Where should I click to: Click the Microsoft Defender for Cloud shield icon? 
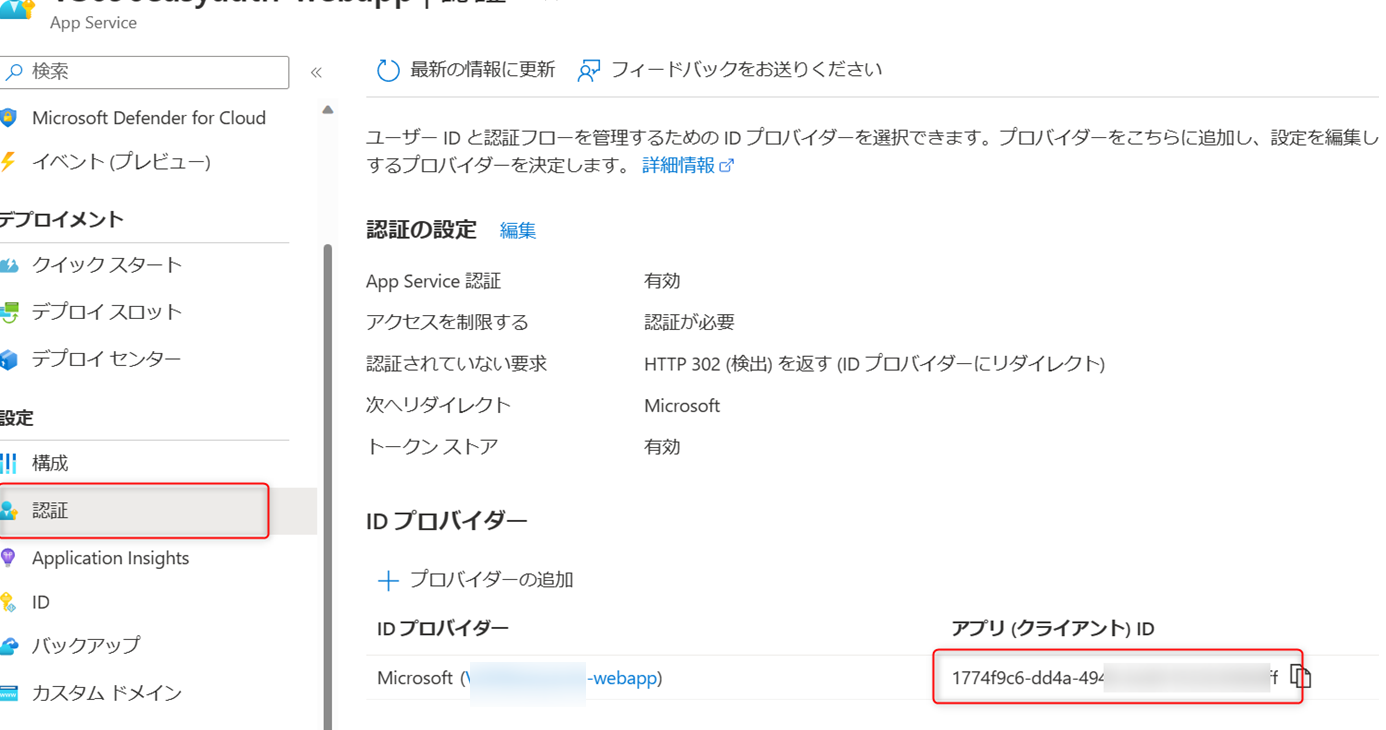click(9, 118)
